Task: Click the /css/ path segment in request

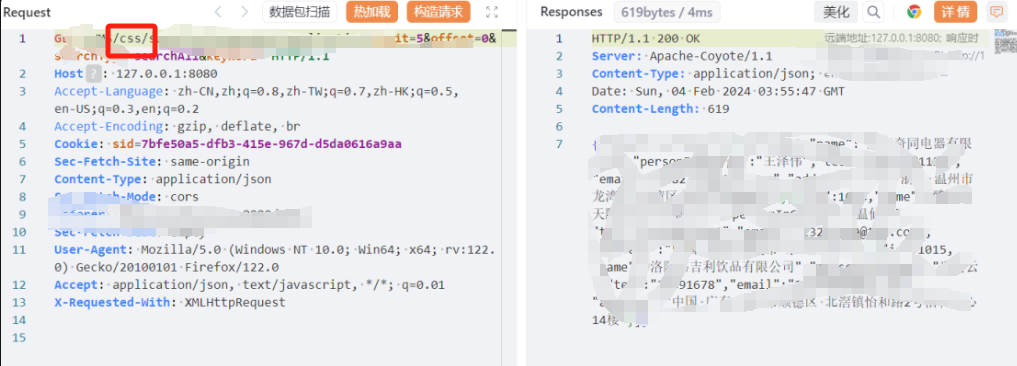Action: (132, 39)
